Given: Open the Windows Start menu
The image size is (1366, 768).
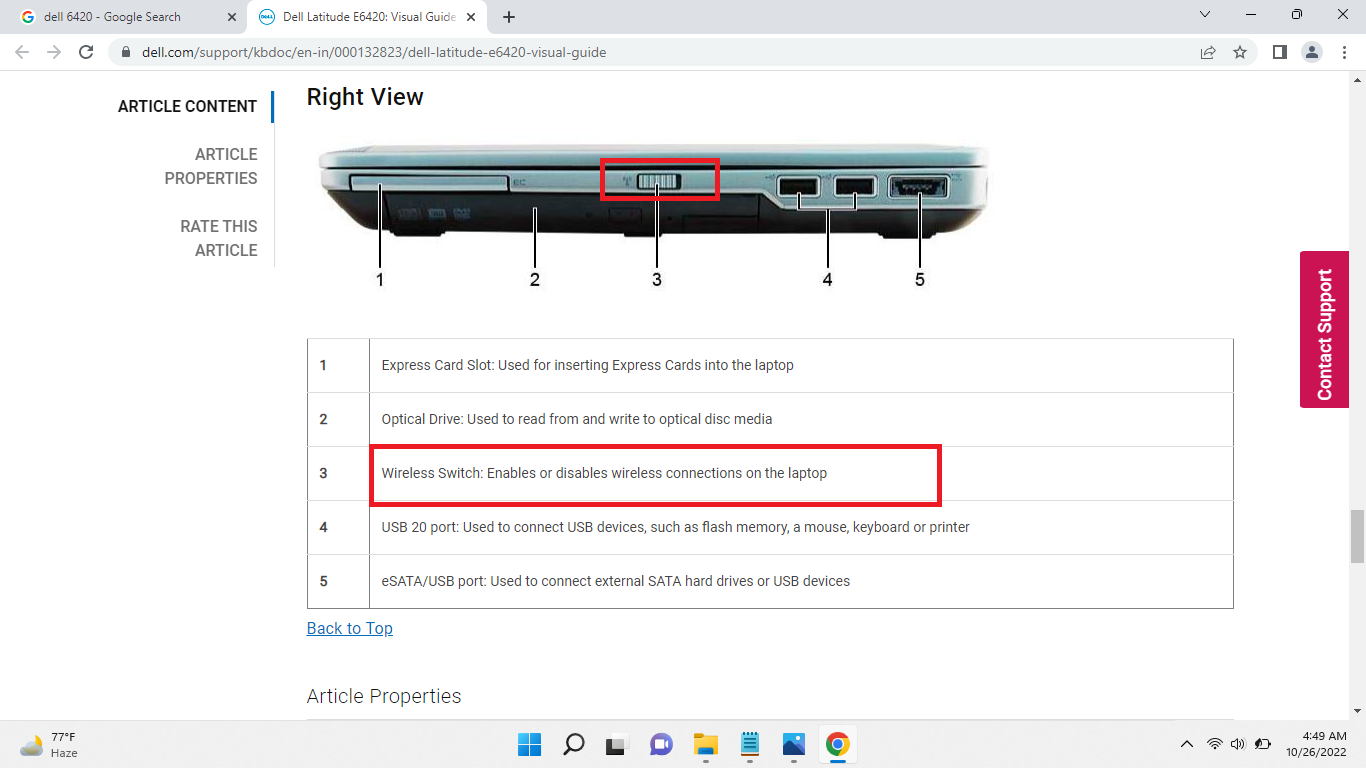Looking at the screenshot, I should click(x=529, y=744).
